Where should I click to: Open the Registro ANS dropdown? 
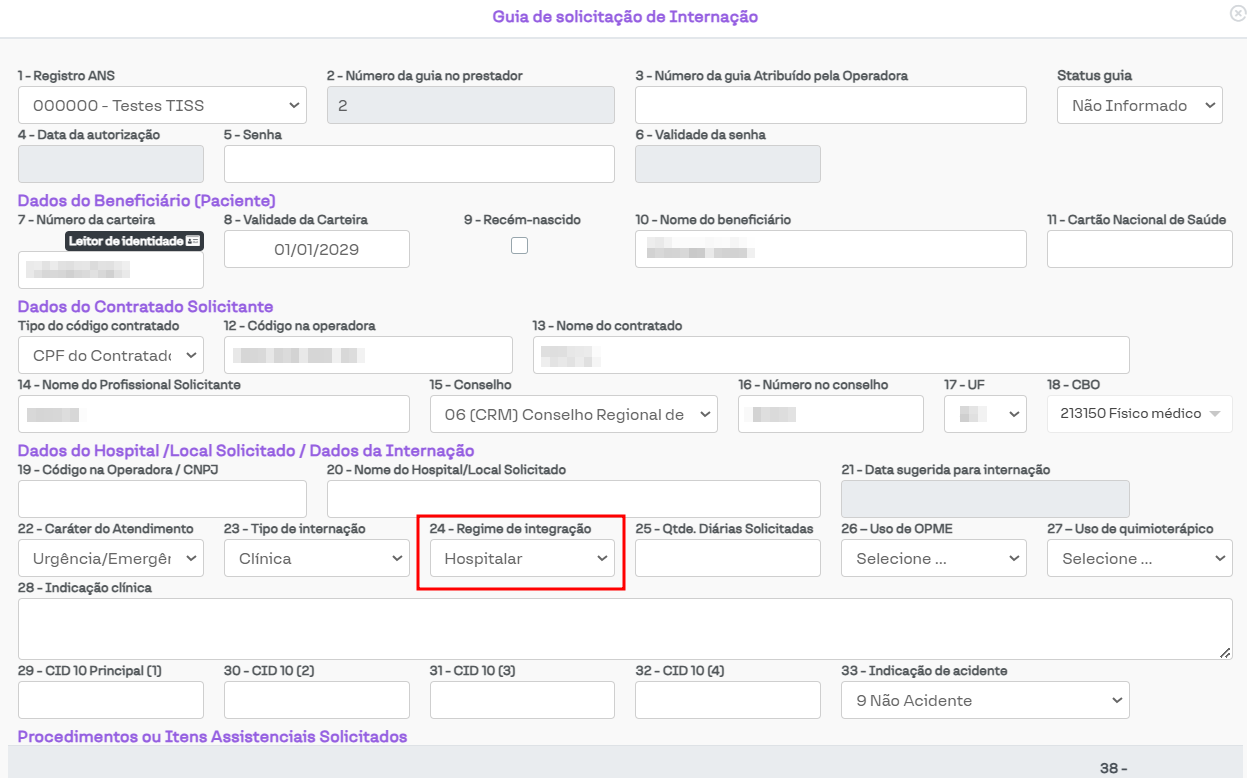click(162, 105)
